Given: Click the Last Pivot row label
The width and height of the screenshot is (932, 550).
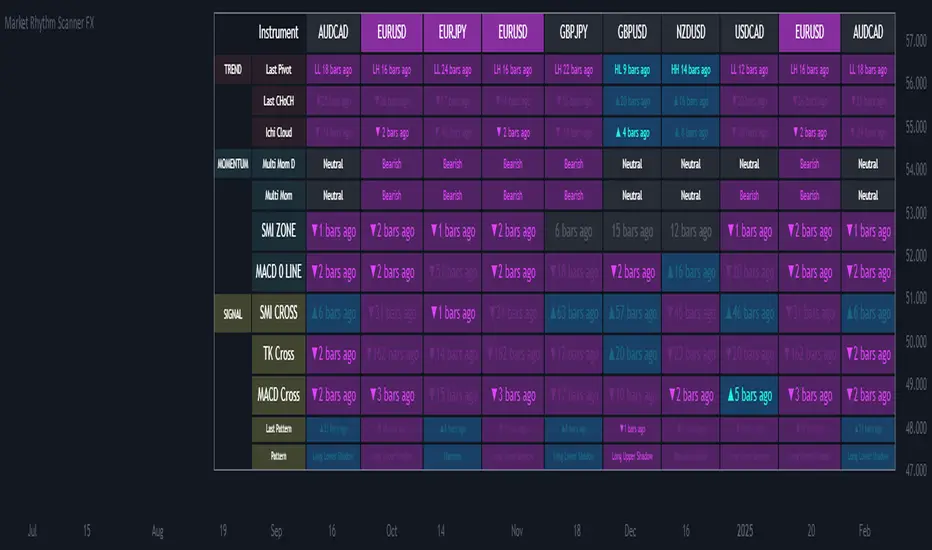Looking at the screenshot, I should tap(279, 70).
